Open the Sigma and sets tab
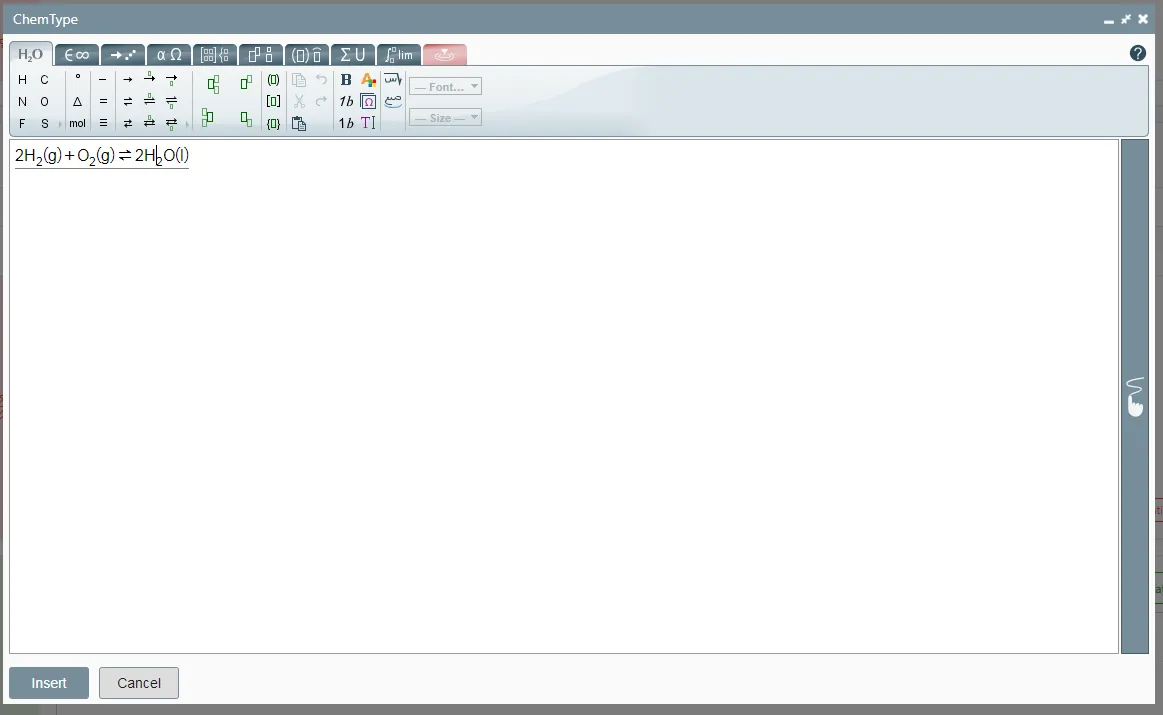This screenshot has height=715, width=1163. click(352, 55)
